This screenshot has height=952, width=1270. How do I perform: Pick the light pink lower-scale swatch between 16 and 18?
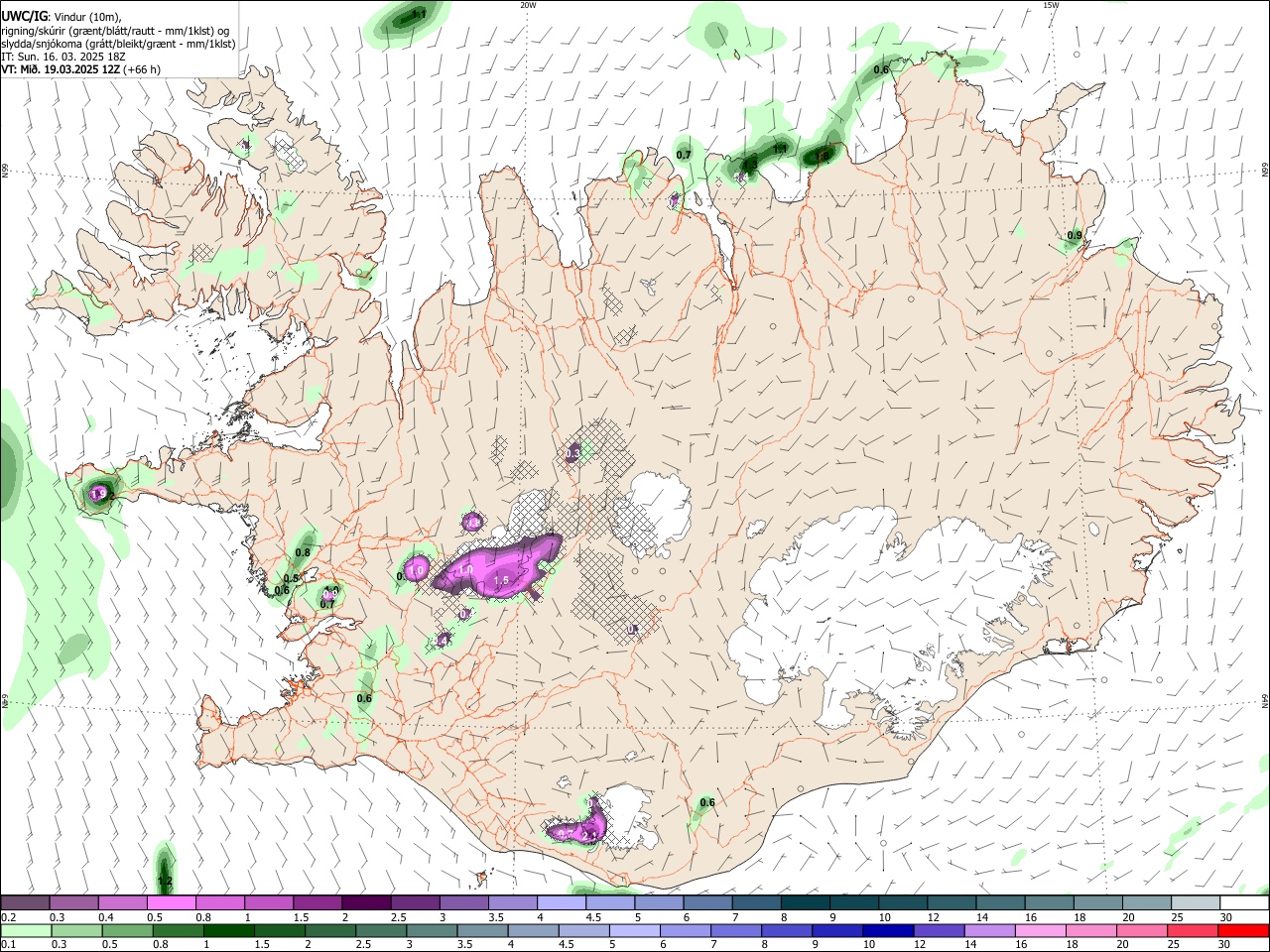point(1041,930)
